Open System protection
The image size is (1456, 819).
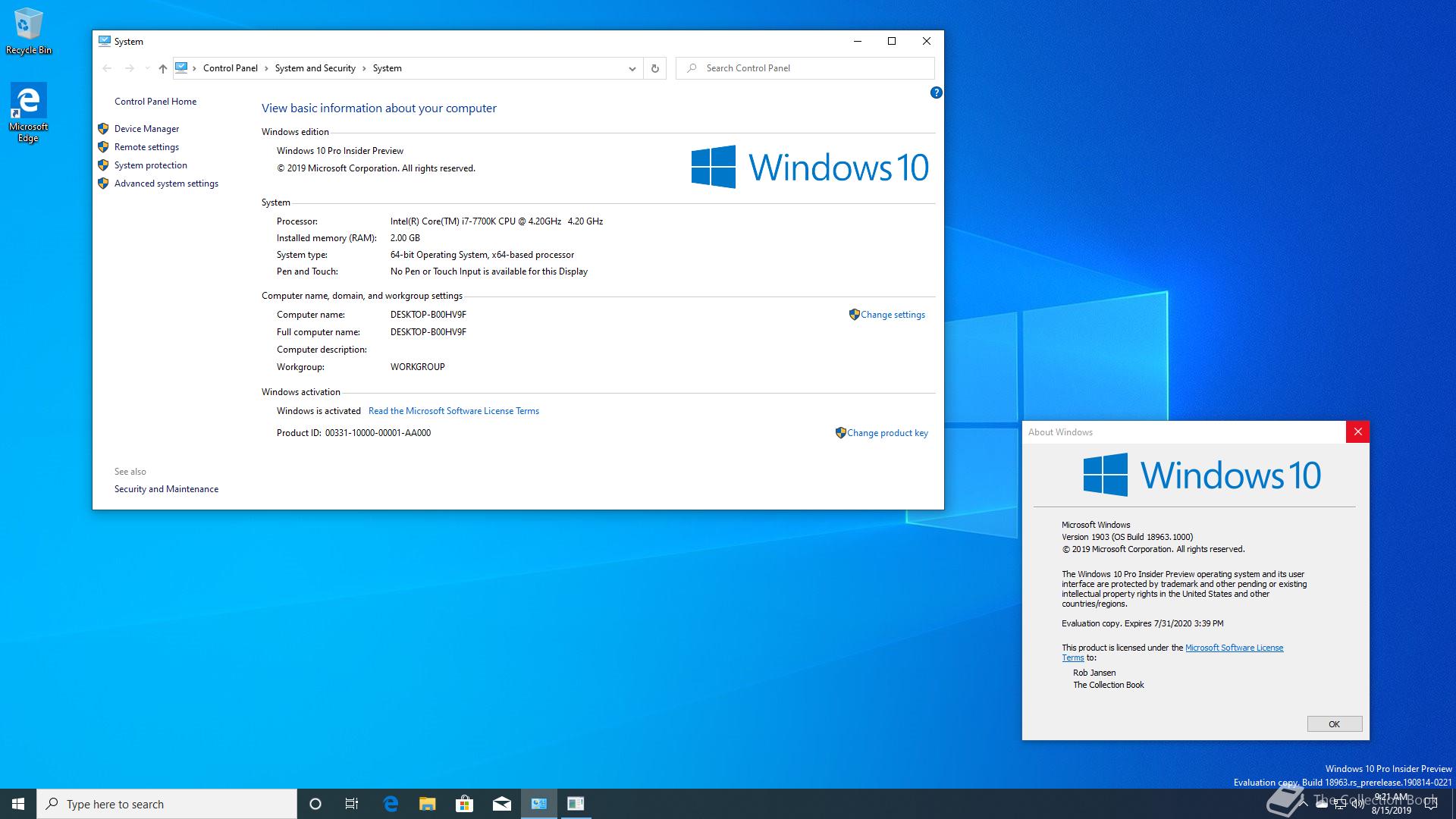tap(151, 165)
